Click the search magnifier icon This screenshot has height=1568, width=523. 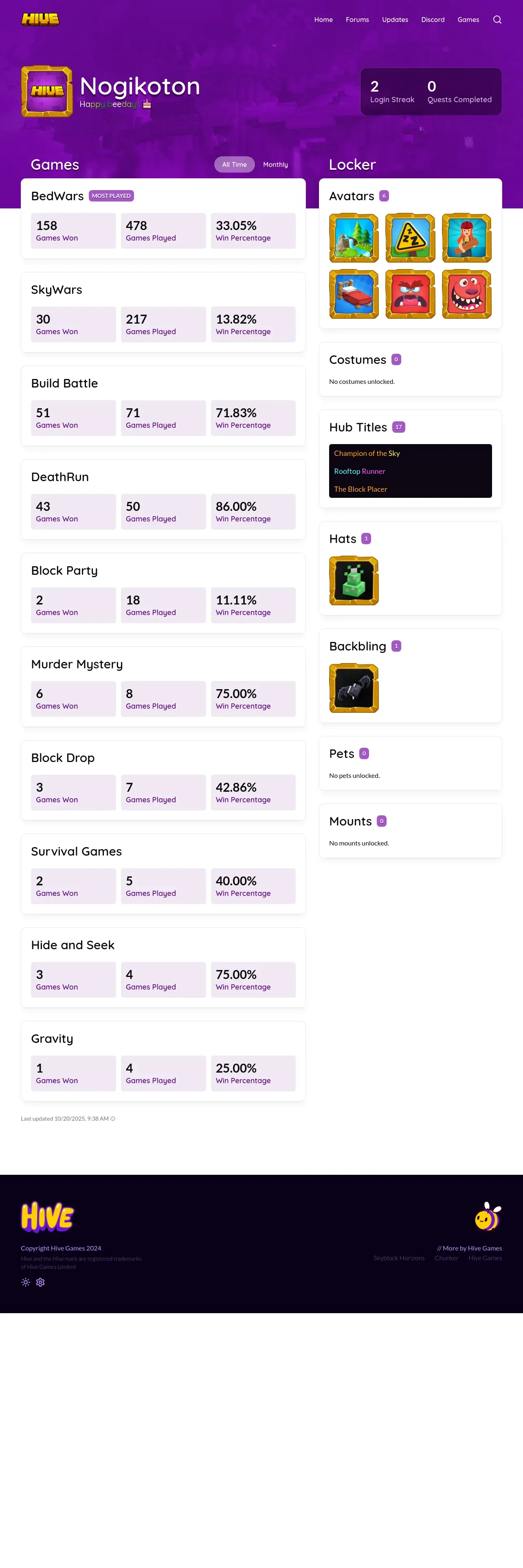pos(497,20)
